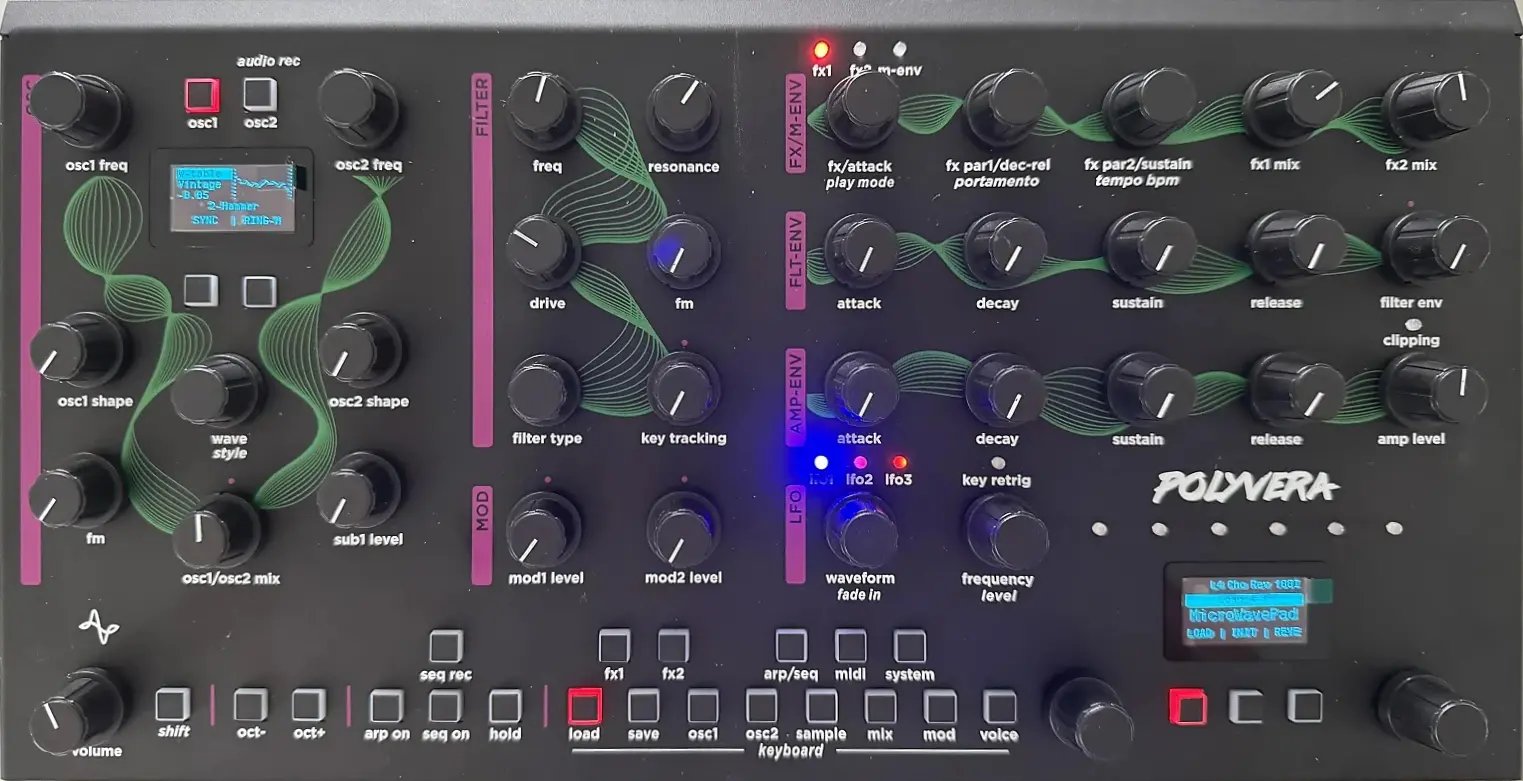Viewport: 1523px width, 781px height.
Task: Adjust the osc2 shape knob
Action: pos(360,352)
